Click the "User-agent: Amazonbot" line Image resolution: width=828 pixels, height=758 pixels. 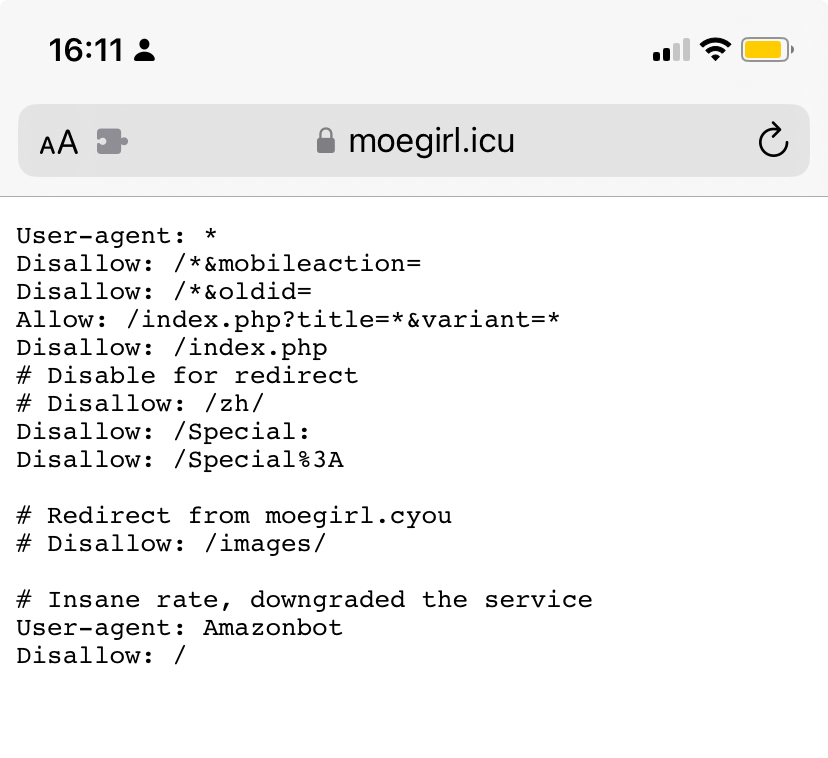[179, 628]
